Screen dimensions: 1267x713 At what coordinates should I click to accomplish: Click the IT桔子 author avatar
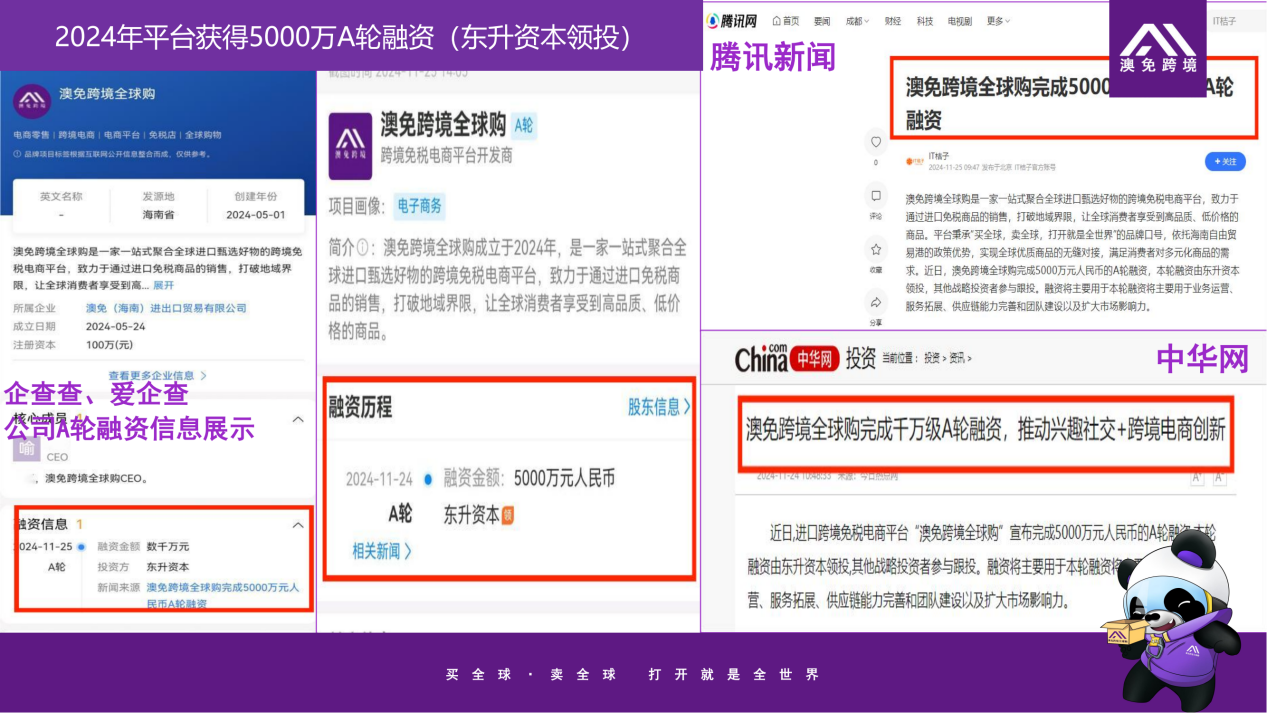(x=913, y=161)
